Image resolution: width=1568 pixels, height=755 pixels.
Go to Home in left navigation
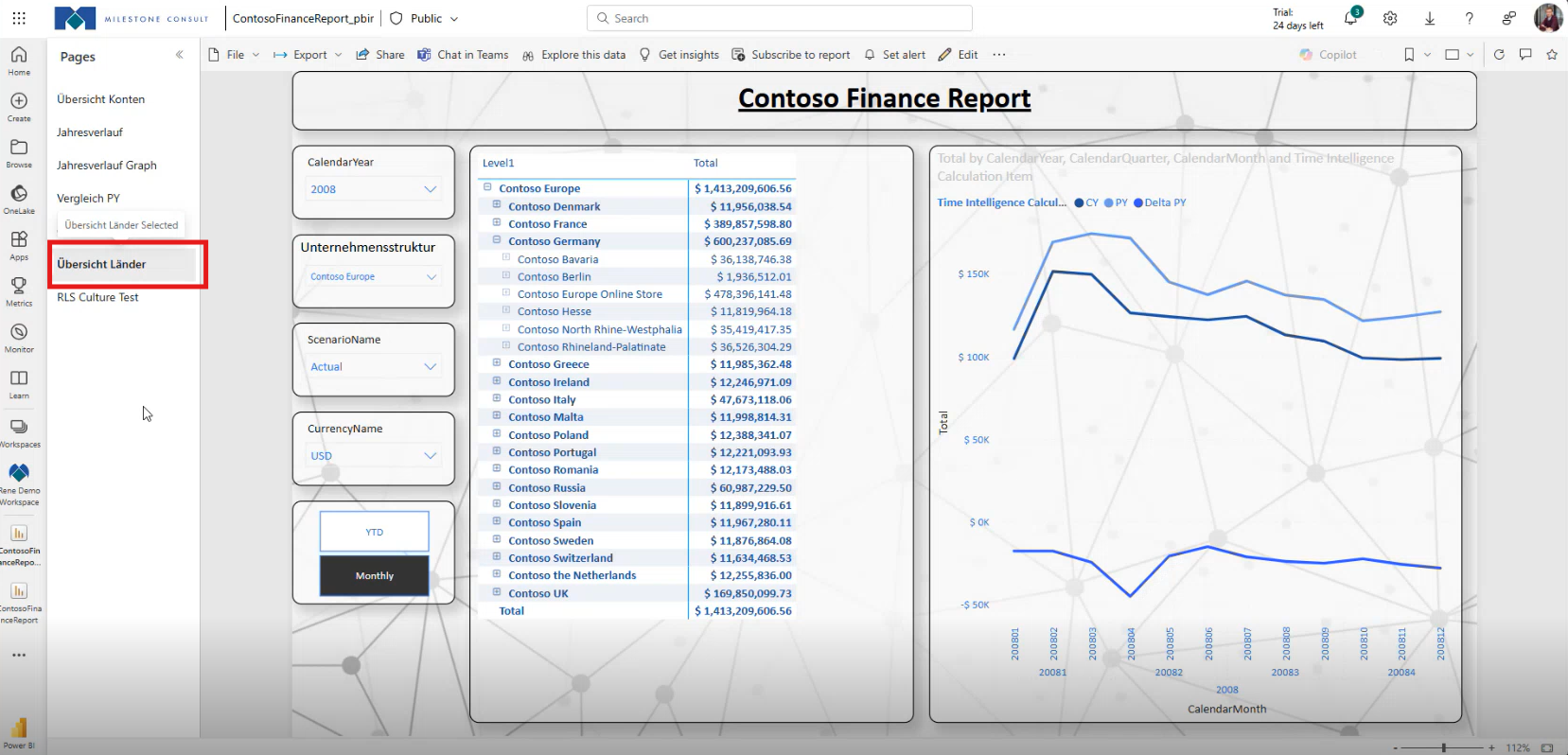(19, 61)
